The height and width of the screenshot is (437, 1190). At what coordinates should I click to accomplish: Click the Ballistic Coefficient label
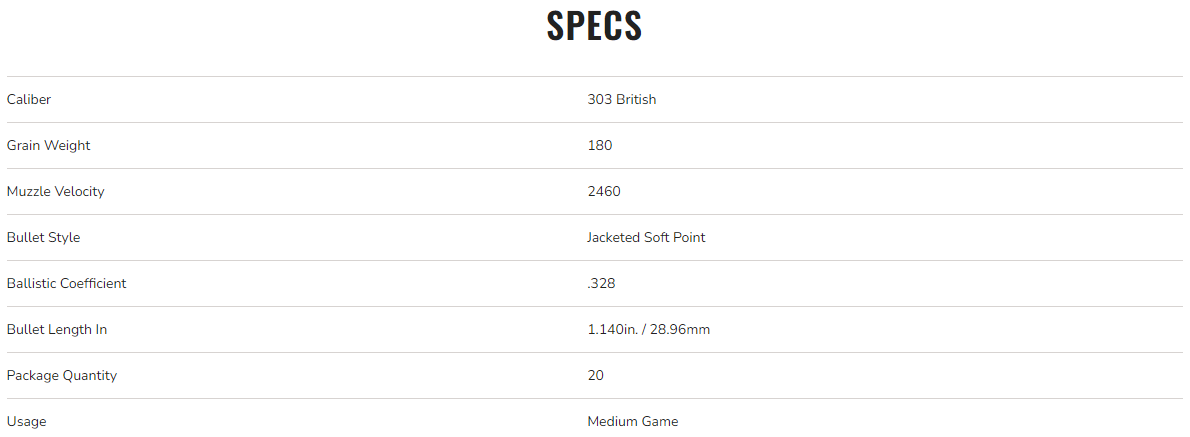coord(66,283)
